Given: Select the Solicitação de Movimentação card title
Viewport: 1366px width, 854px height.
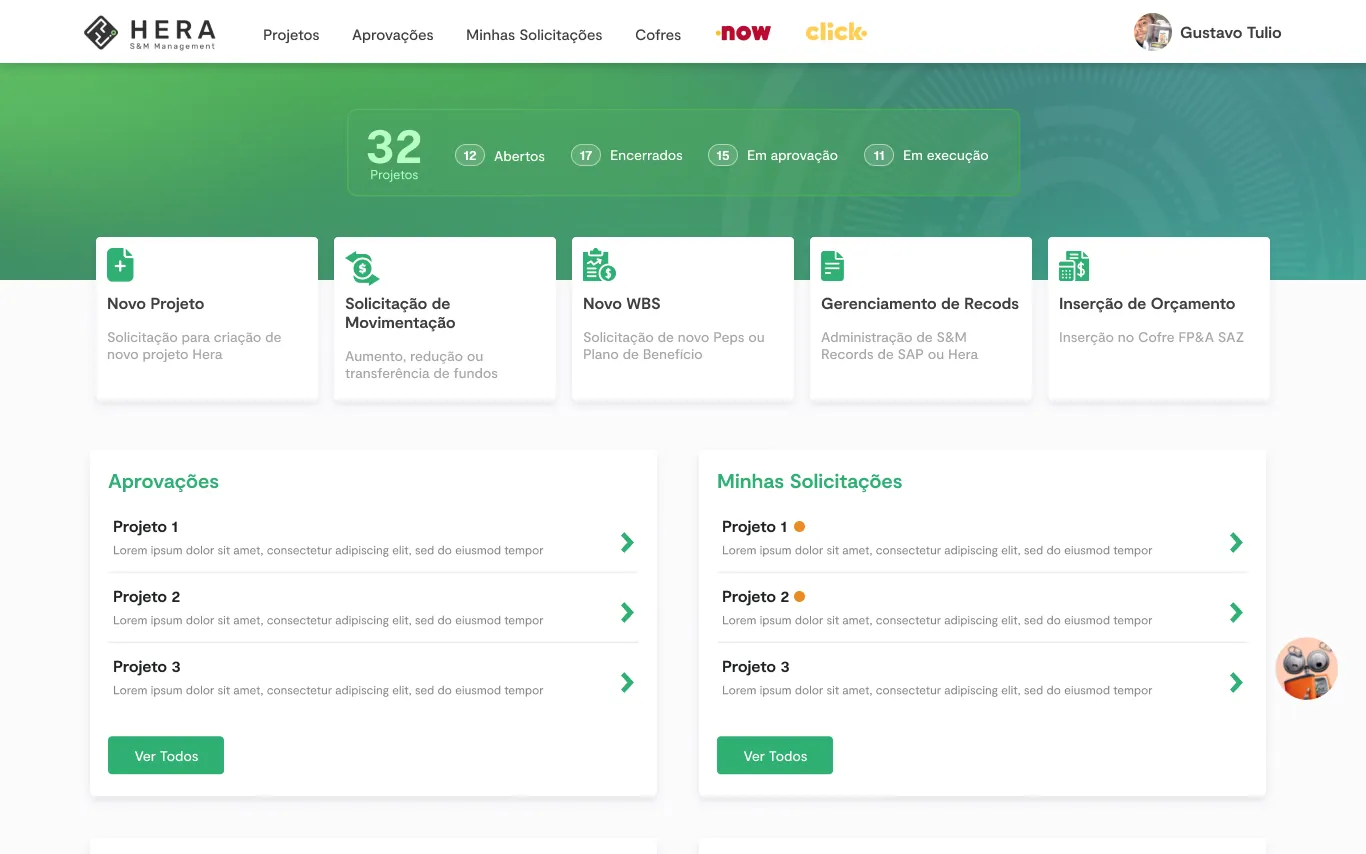Looking at the screenshot, I should click(x=400, y=313).
